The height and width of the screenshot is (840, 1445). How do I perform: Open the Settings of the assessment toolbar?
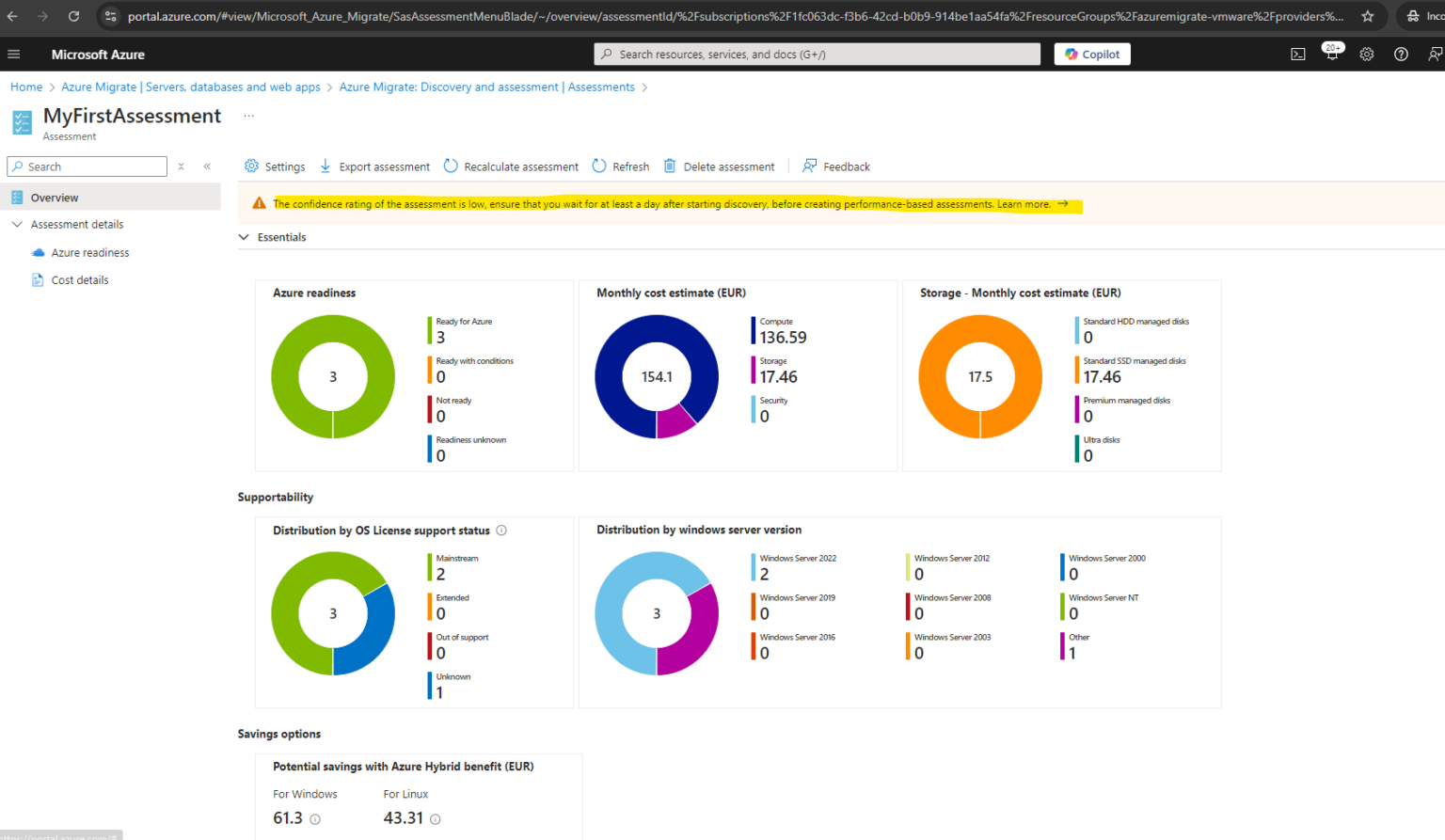click(x=274, y=166)
